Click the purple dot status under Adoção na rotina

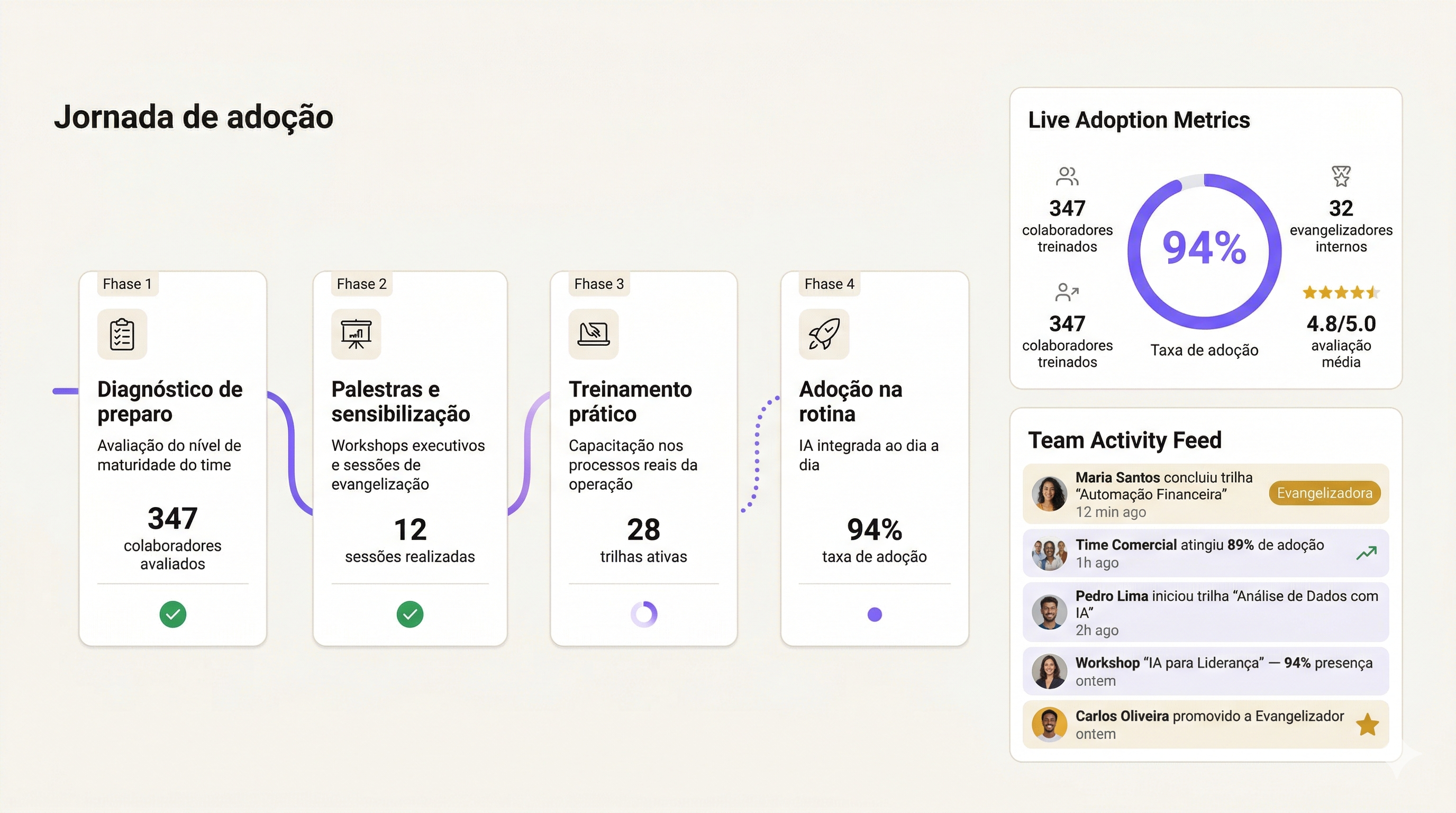[875, 614]
